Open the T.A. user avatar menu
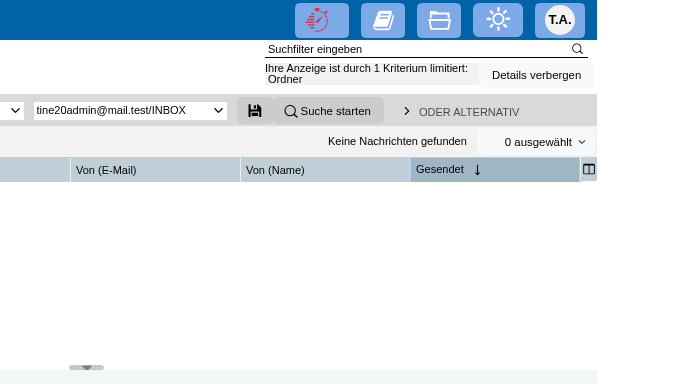 click(560, 20)
